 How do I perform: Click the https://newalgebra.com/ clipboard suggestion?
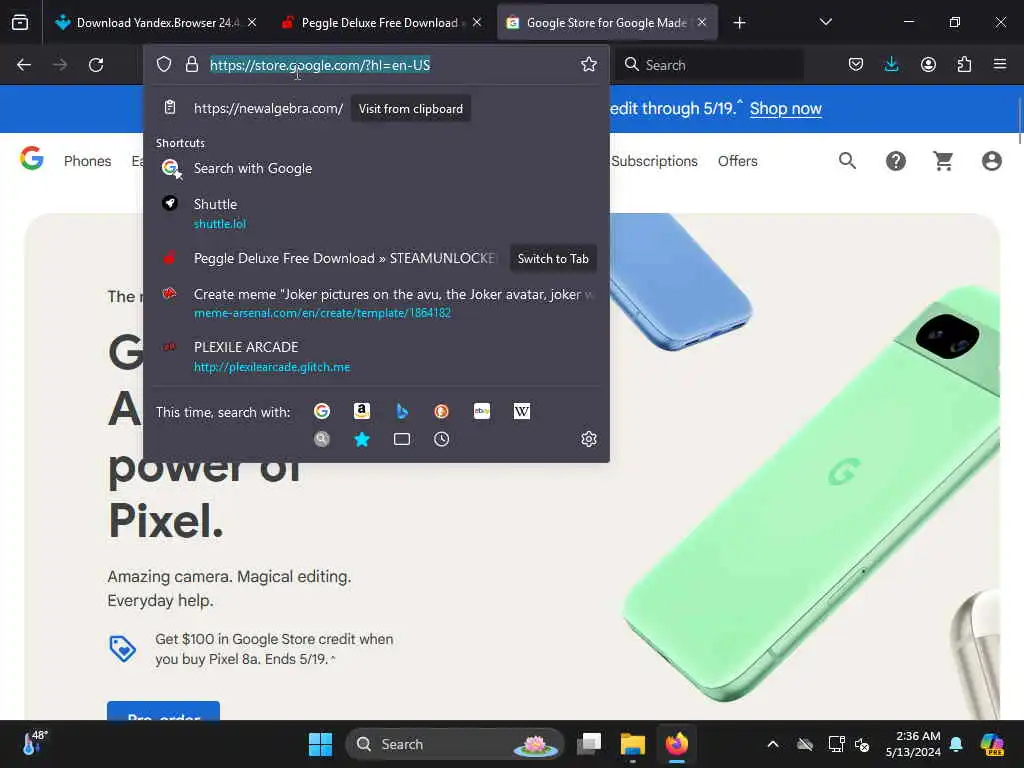click(268, 108)
